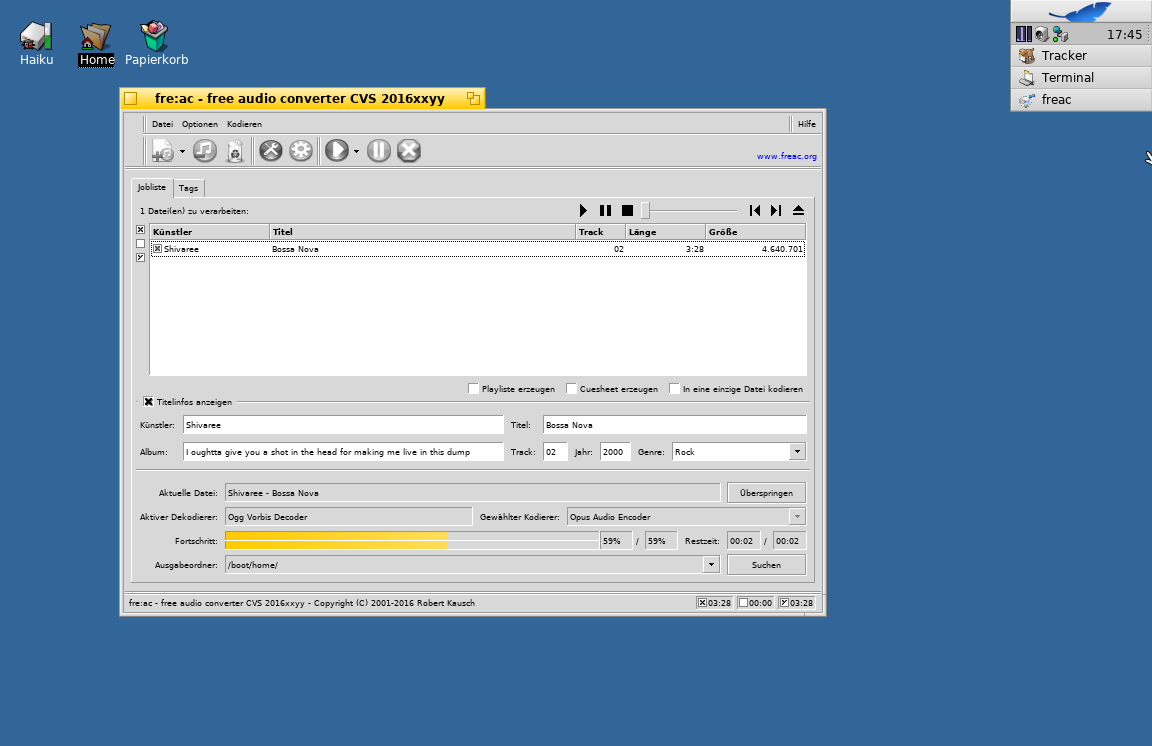Viewport: 1152px width, 746px height.
Task: Sort by the Künstler column header
Action: (x=209, y=232)
